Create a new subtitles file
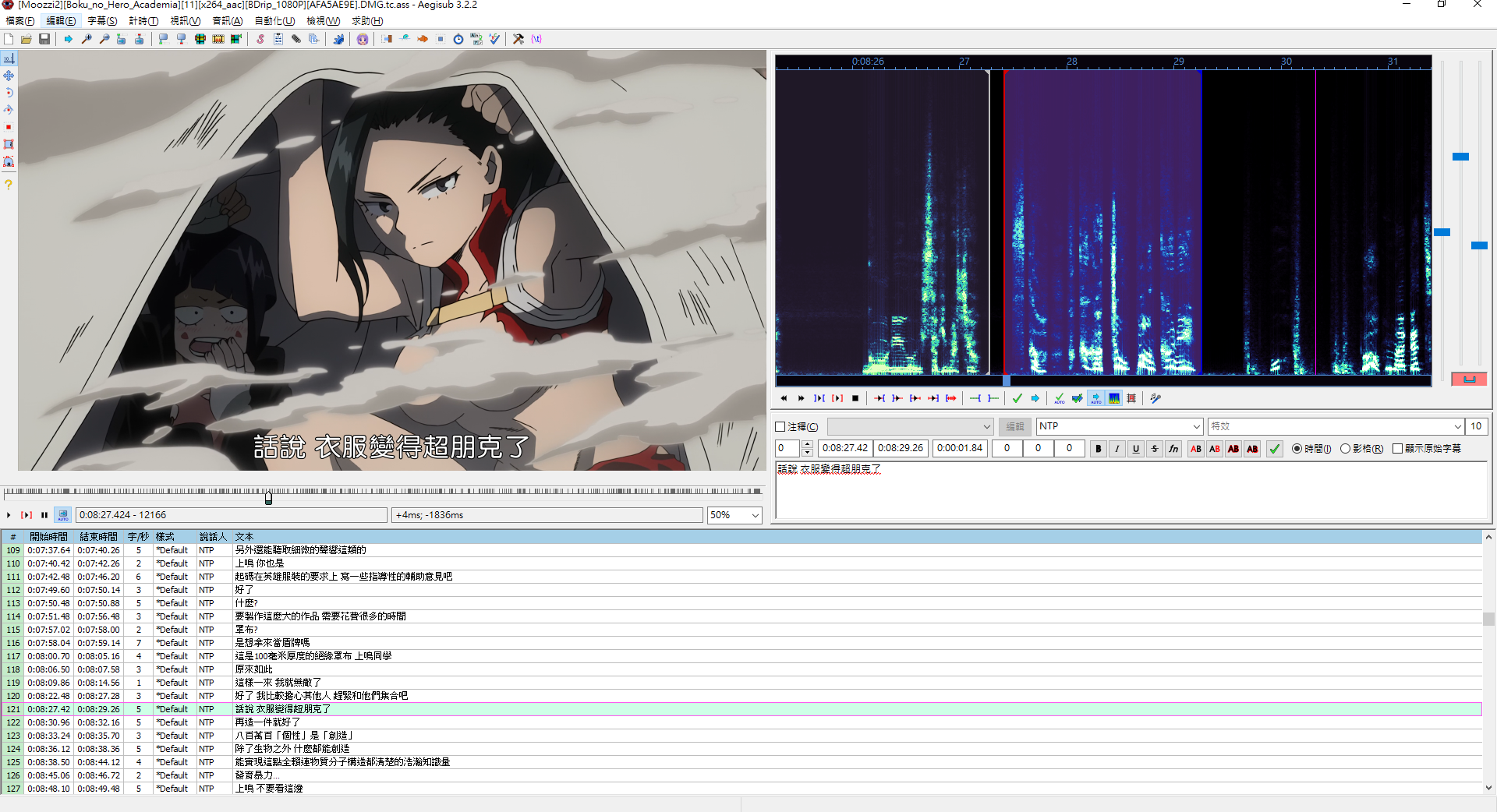Screen dimensions: 1497x812 9,39
